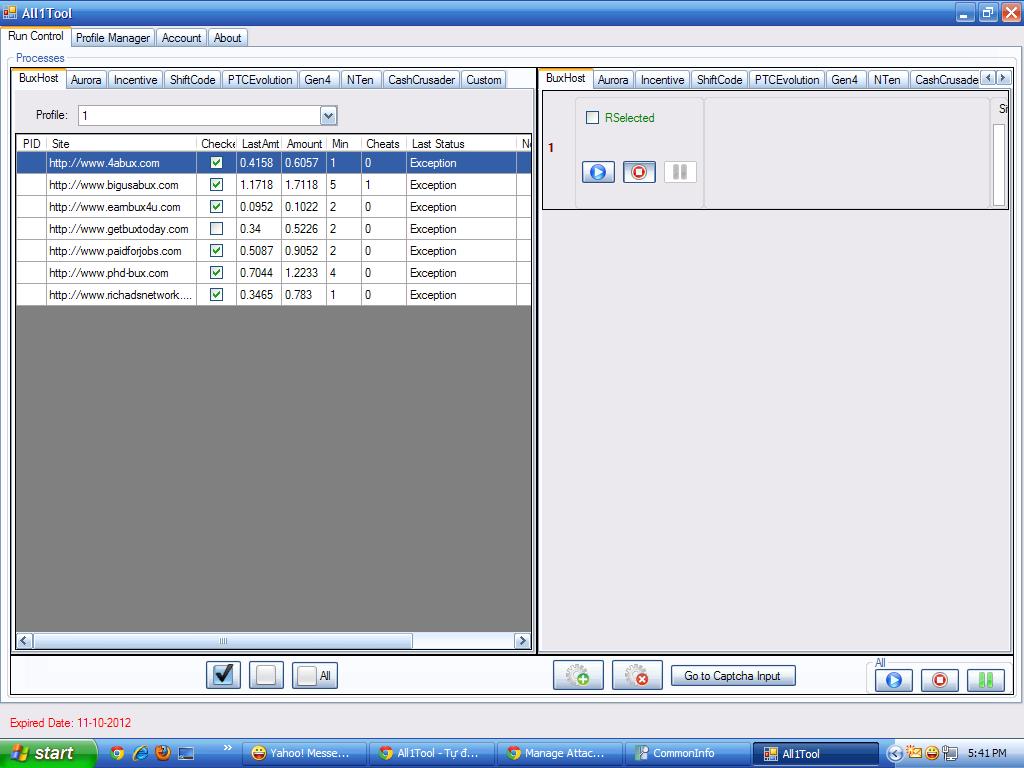Open Manage Attac... Chrome taskbar window
The width and height of the screenshot is (1024, 768).
coord(558,753)
